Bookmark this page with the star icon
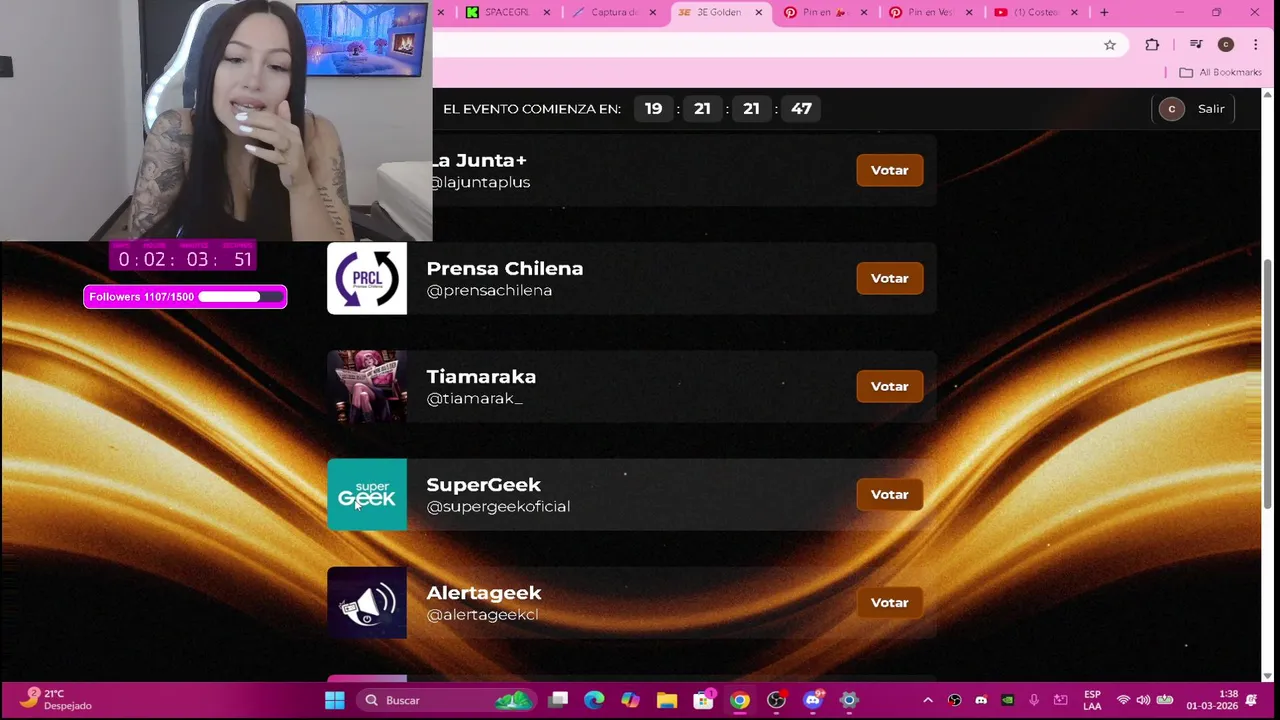Viewport: 1280px width, 720px height. (1110, 44)
